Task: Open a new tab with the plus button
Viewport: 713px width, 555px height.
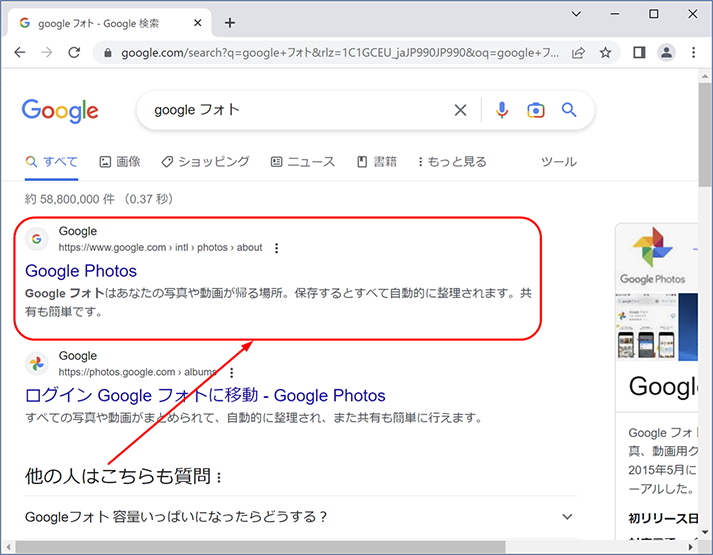Action: click(230, 23)
